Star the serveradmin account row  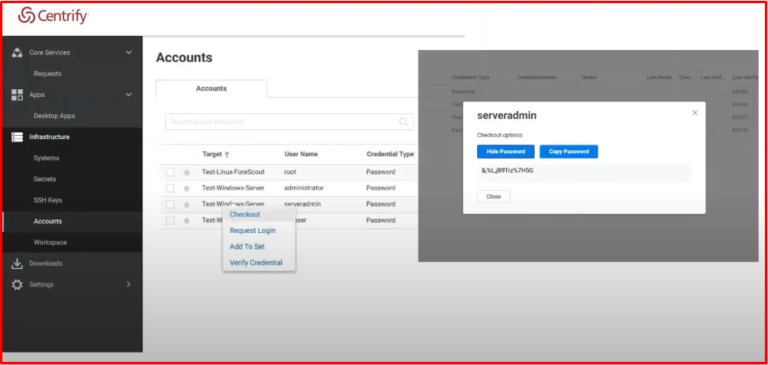tap(186, 204)
